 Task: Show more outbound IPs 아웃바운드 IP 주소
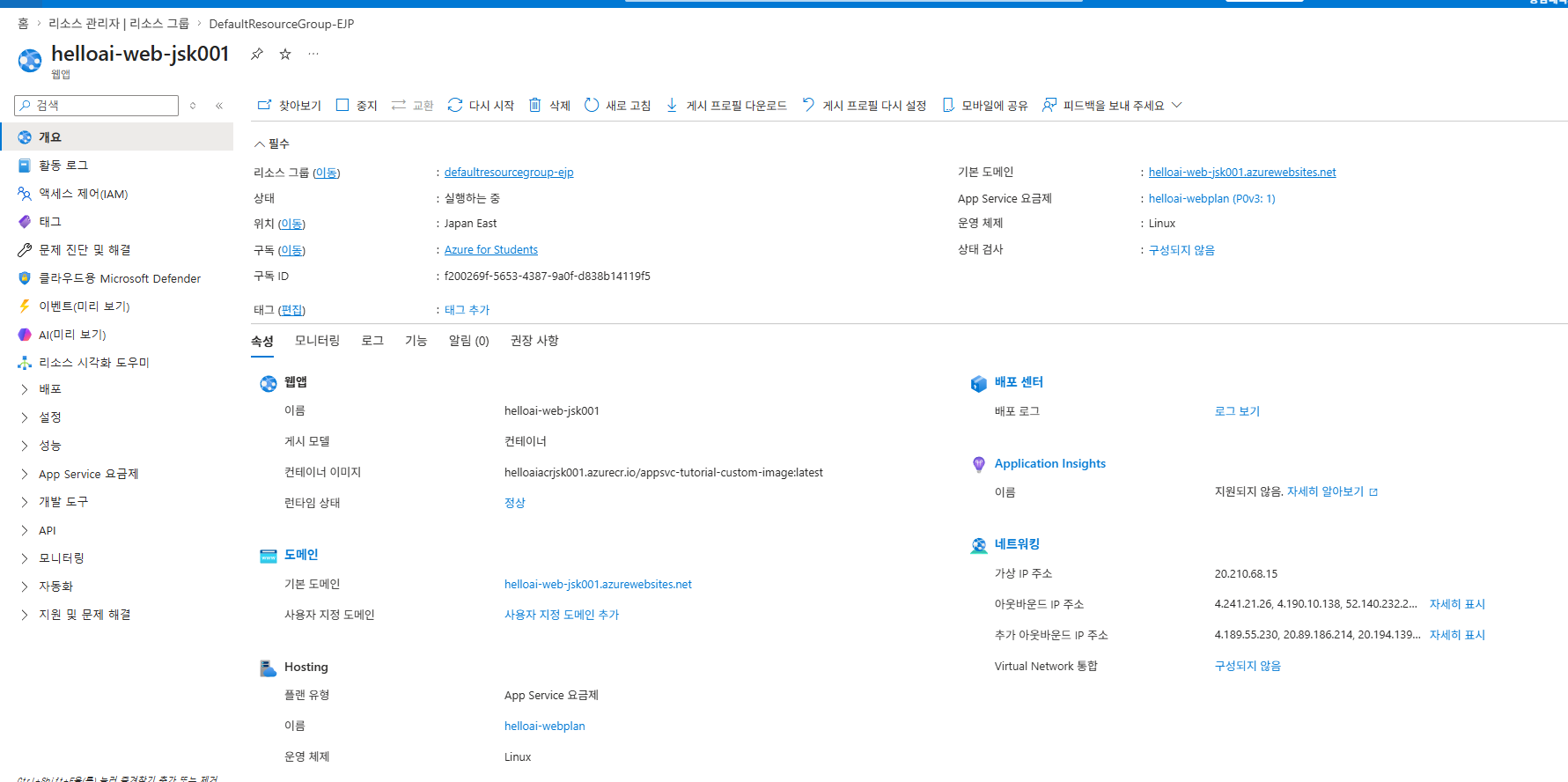[x=1457, y=604]
